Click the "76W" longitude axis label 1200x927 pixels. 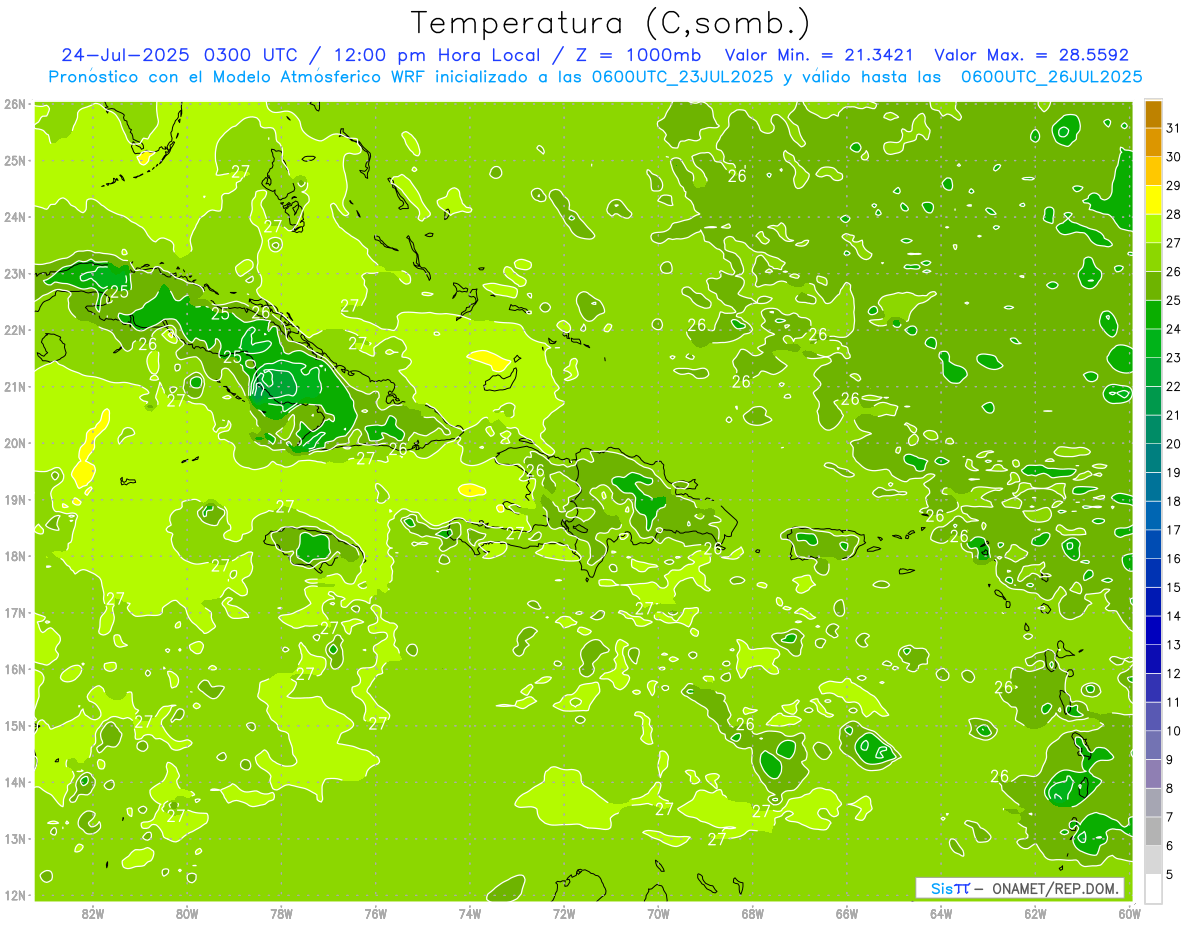coord(375,913)
